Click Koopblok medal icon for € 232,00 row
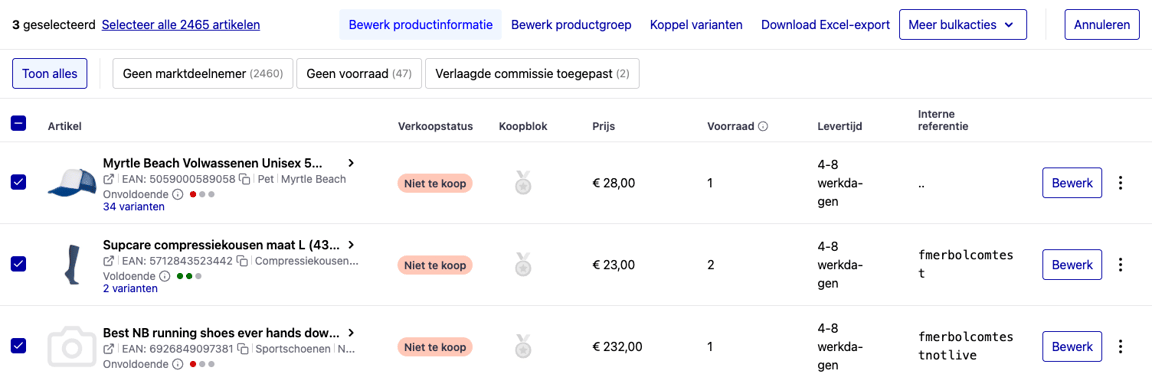1152x387 pixels. click(522, 346)
